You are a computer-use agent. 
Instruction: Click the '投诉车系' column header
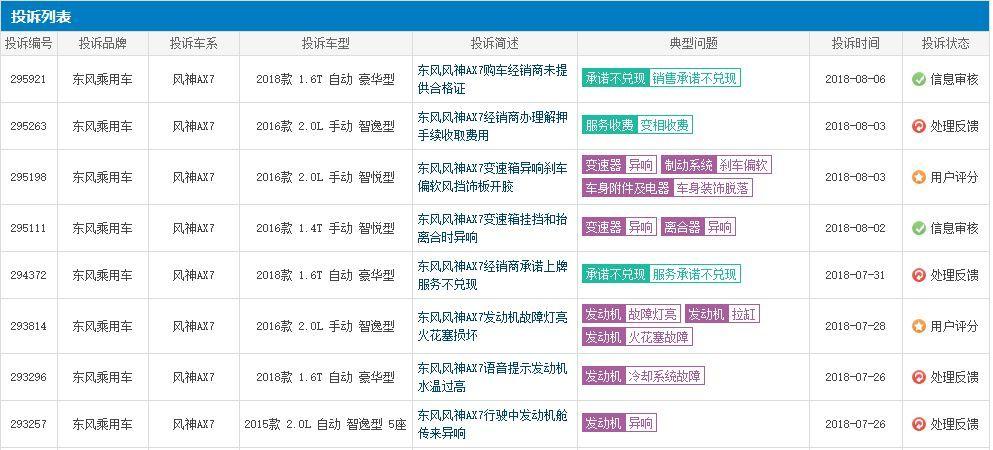[194, 44]
